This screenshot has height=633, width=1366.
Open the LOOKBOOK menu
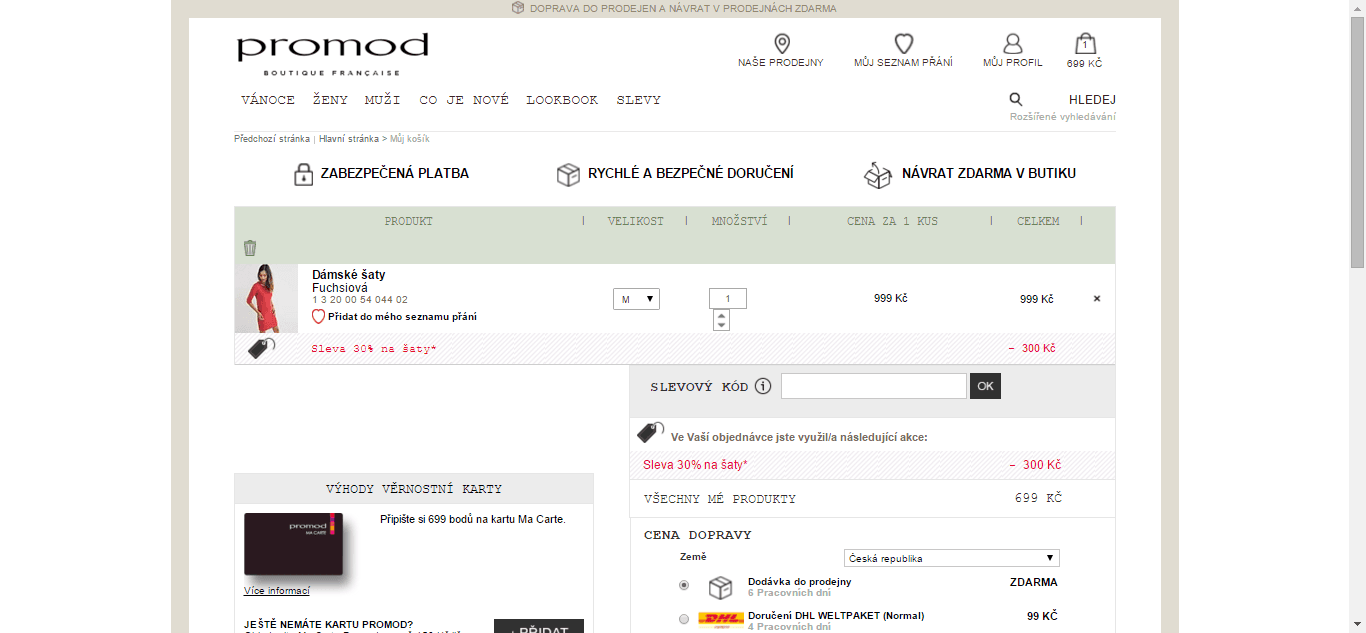click(x=562, y=100)
